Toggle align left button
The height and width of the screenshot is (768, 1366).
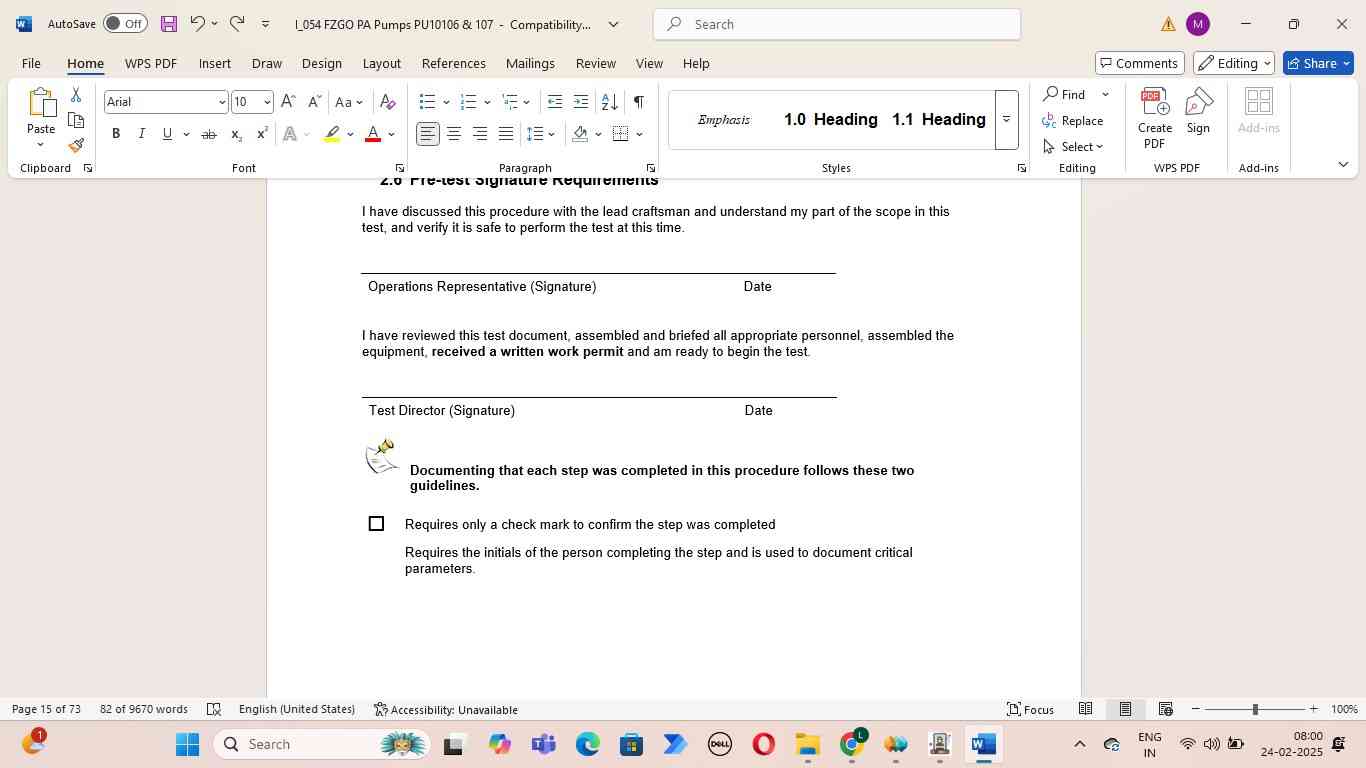pos(428,134)
